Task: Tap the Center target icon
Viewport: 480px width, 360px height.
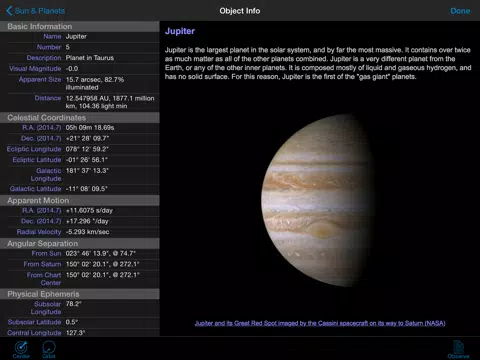Action: [x=21, y=348]
